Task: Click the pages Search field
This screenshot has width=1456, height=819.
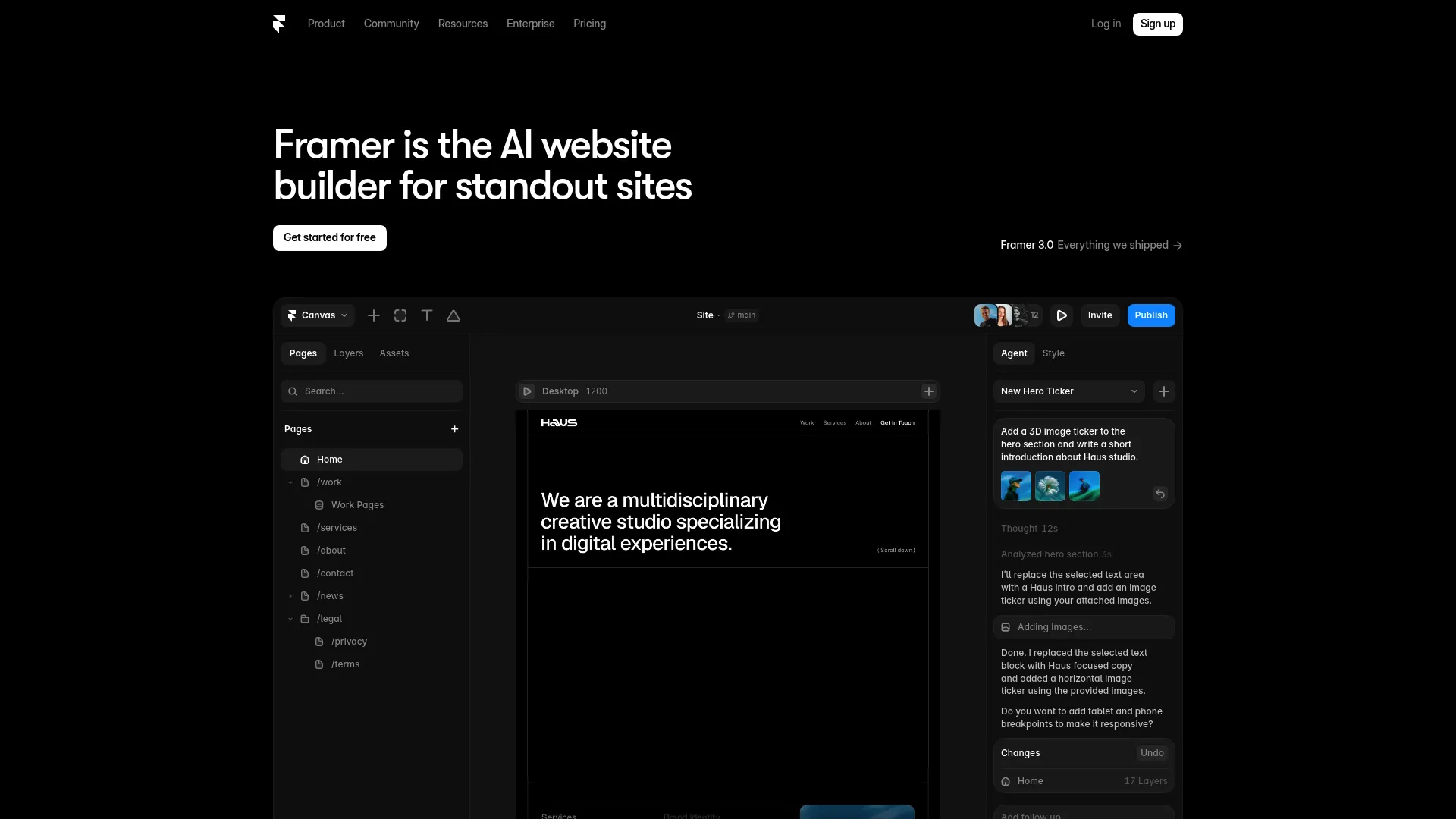Action: click(372, 391)
